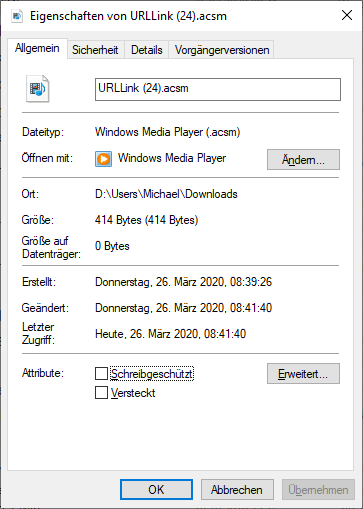Image resolution: width=363 pixels, height=509 pixels.
Task: Click the orange Windows Media Player icon
Action: [x=103, y=159]
